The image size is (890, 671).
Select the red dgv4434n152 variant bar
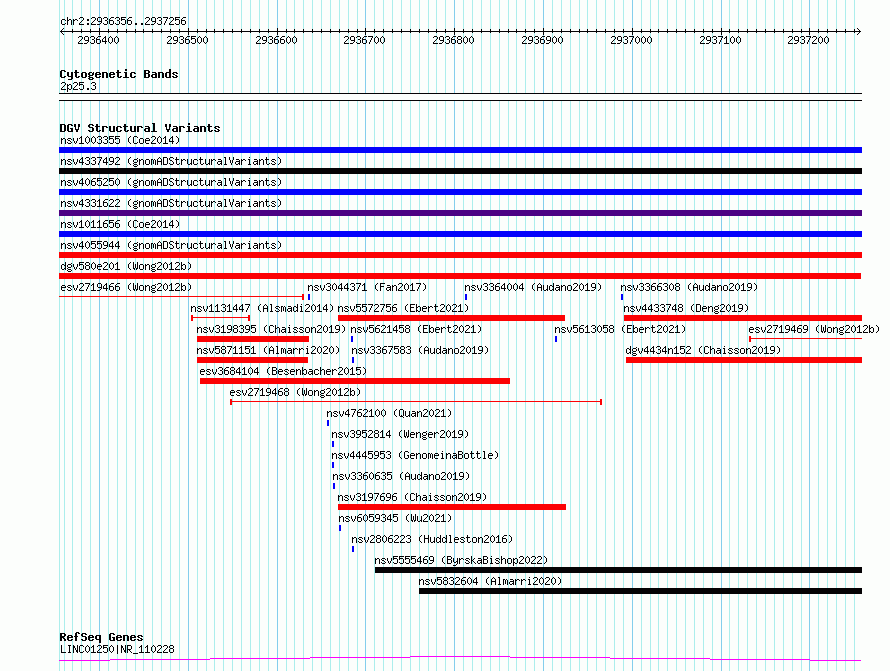pyautogui.click(x=744, y=360)
